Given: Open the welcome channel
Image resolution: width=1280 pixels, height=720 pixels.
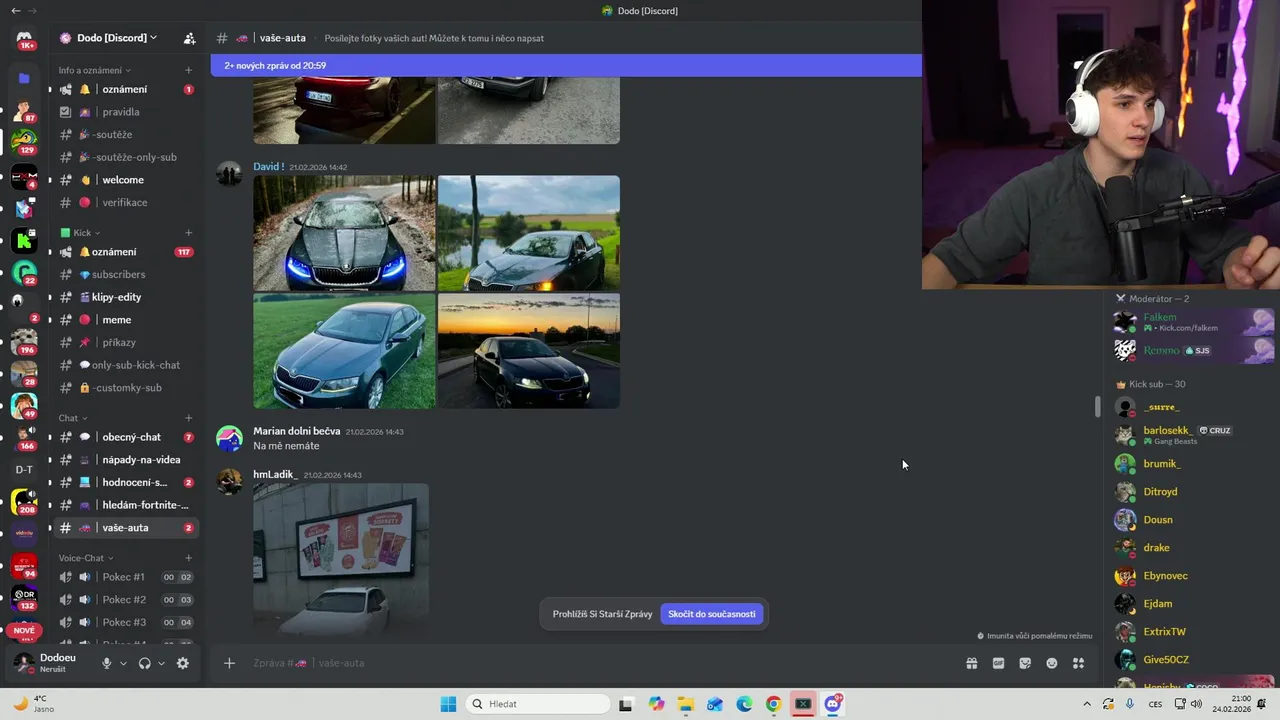Looking at the screenshot, I should [x=126, y=180].
